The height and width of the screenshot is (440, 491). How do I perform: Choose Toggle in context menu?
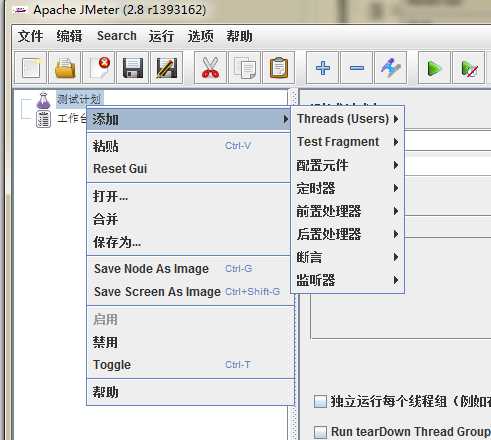tap(189, 365)
